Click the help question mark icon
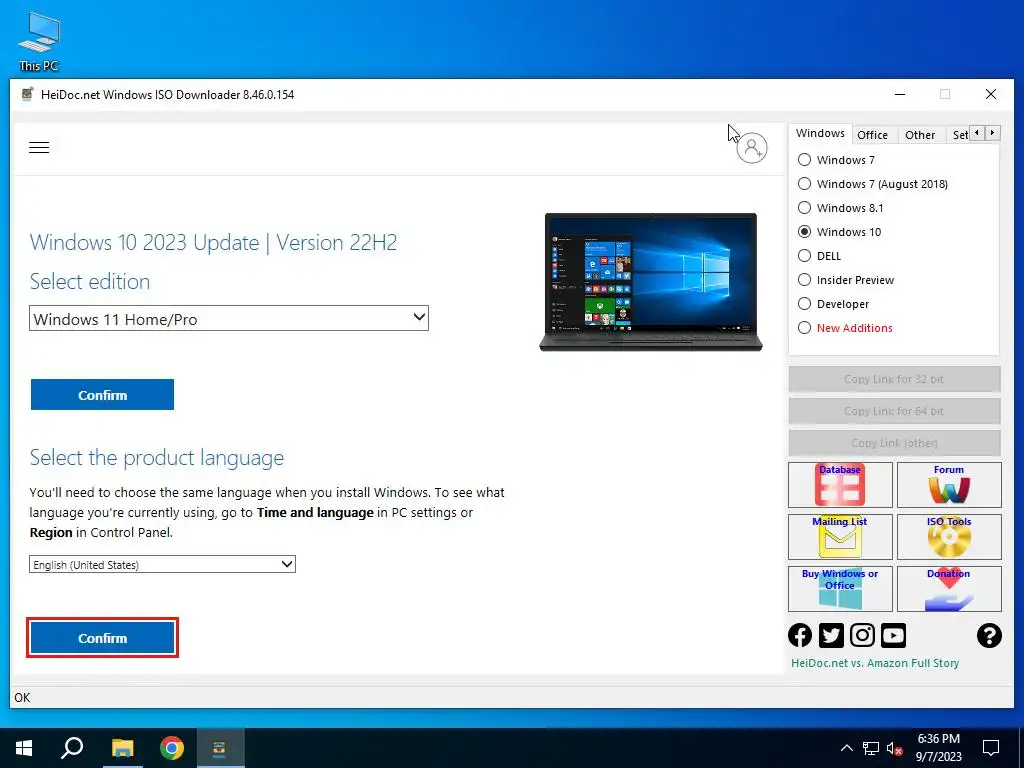The image size is (1024, 768). (989, 635)
